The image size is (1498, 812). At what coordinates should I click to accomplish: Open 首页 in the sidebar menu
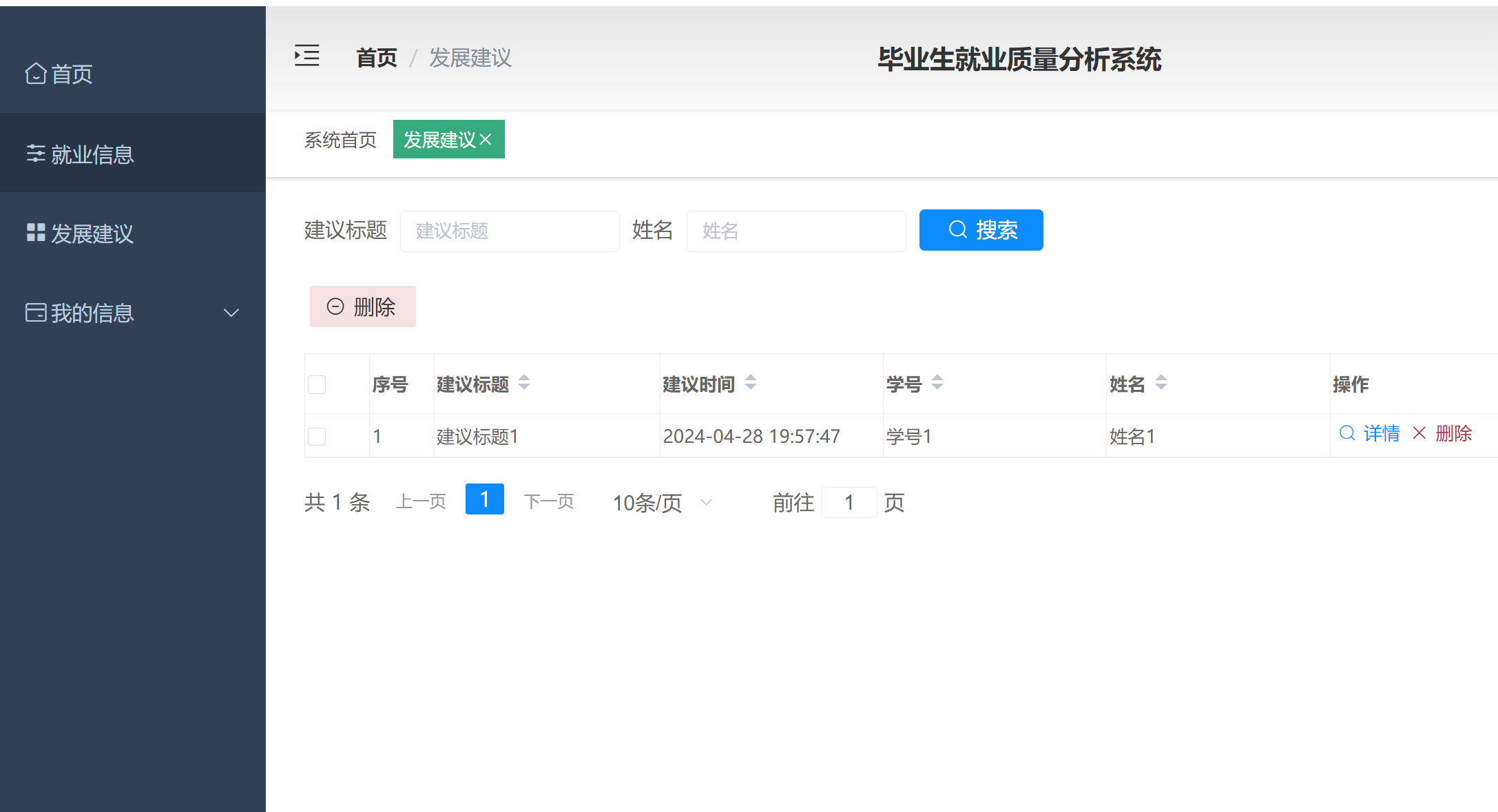click(133, 74)
